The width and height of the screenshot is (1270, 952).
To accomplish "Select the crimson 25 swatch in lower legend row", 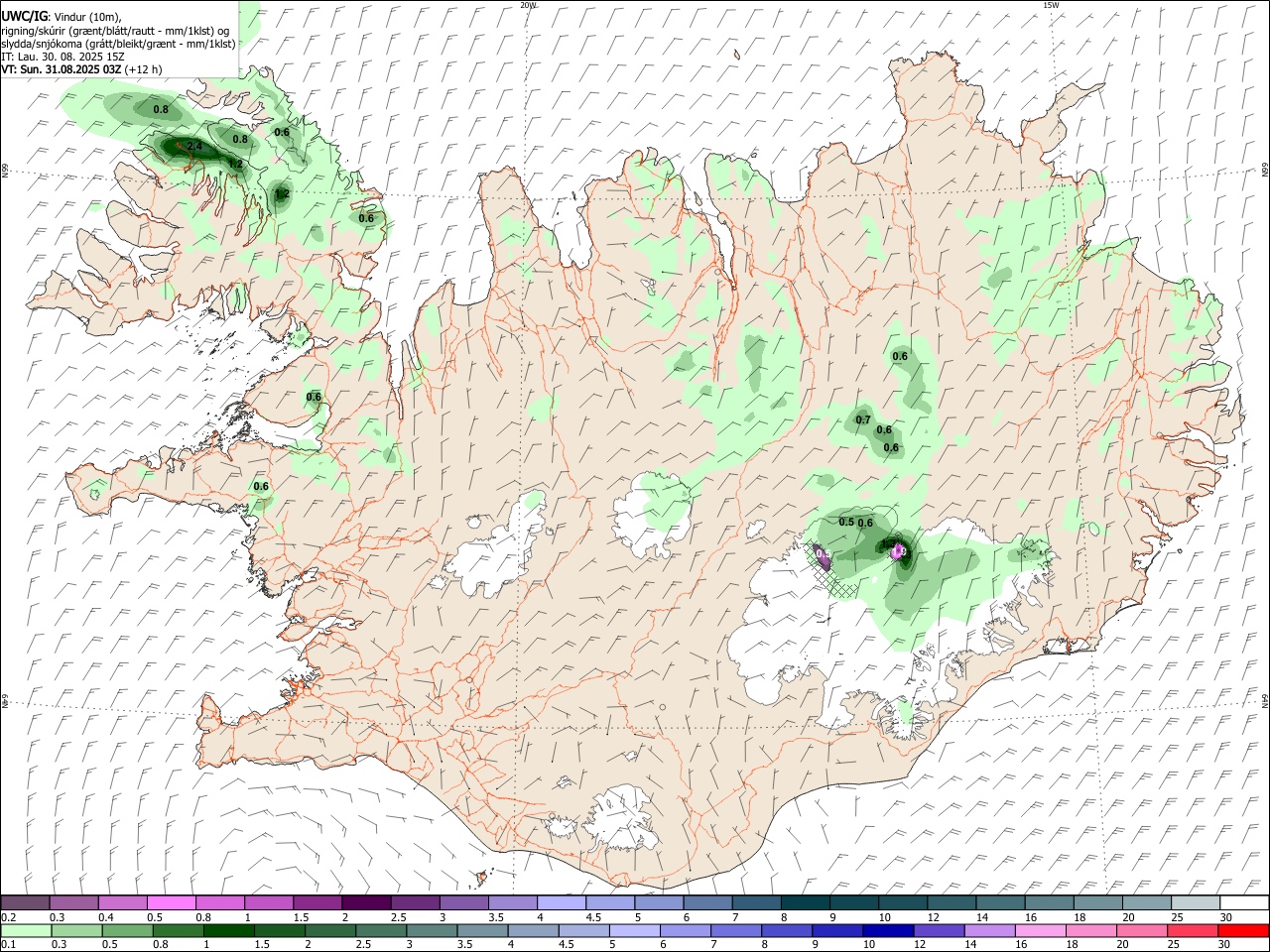I will click(1193, 930).
